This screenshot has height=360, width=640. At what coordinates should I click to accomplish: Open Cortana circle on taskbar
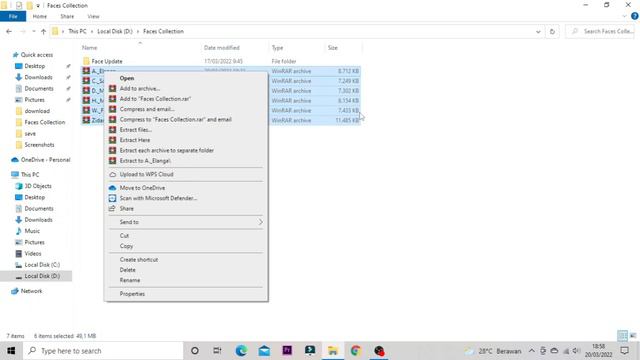[x=195, y=351]
